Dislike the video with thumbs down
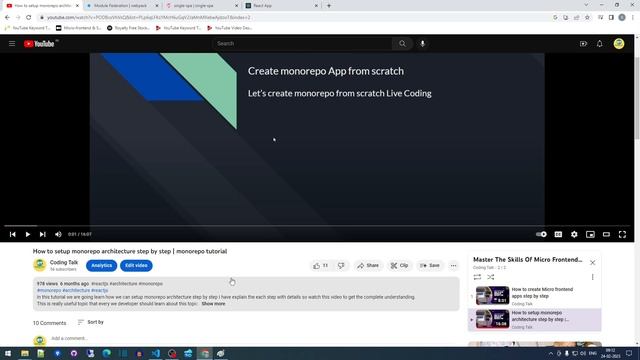Screen dimensions: 640x360 point(341,266)
